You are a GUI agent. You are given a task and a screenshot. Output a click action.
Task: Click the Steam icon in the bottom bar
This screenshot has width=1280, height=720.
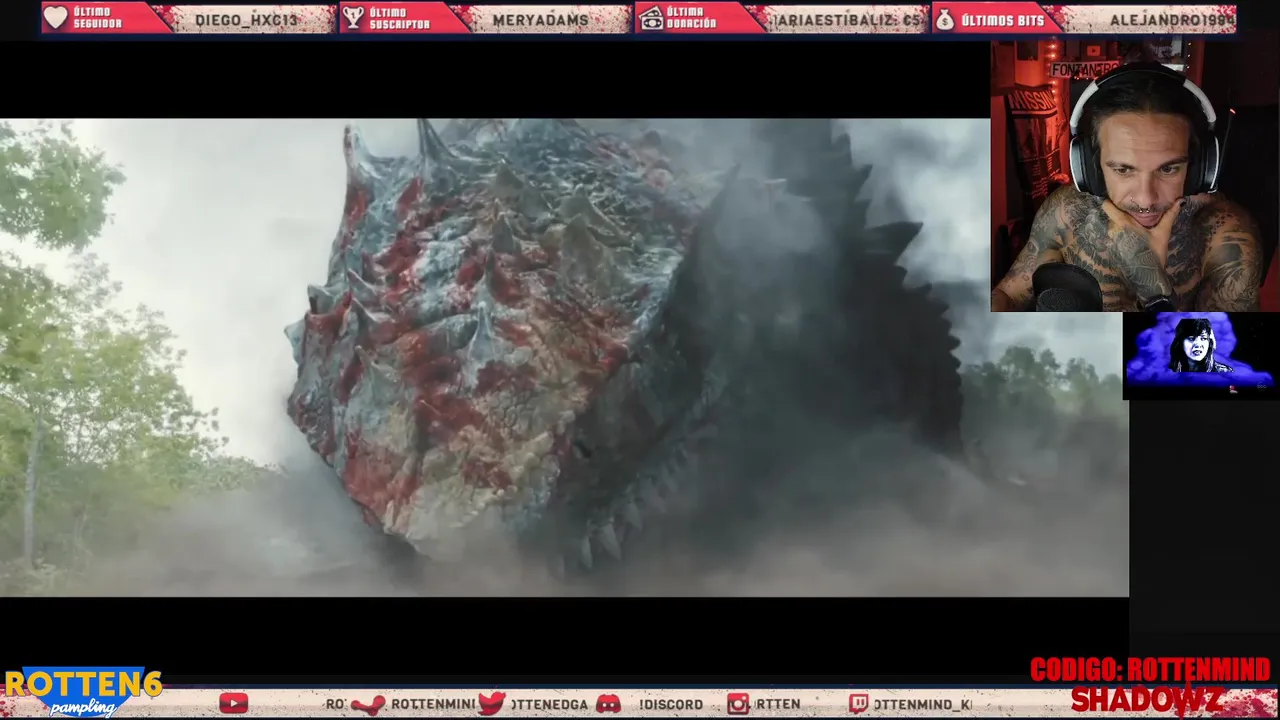[367, 704]
